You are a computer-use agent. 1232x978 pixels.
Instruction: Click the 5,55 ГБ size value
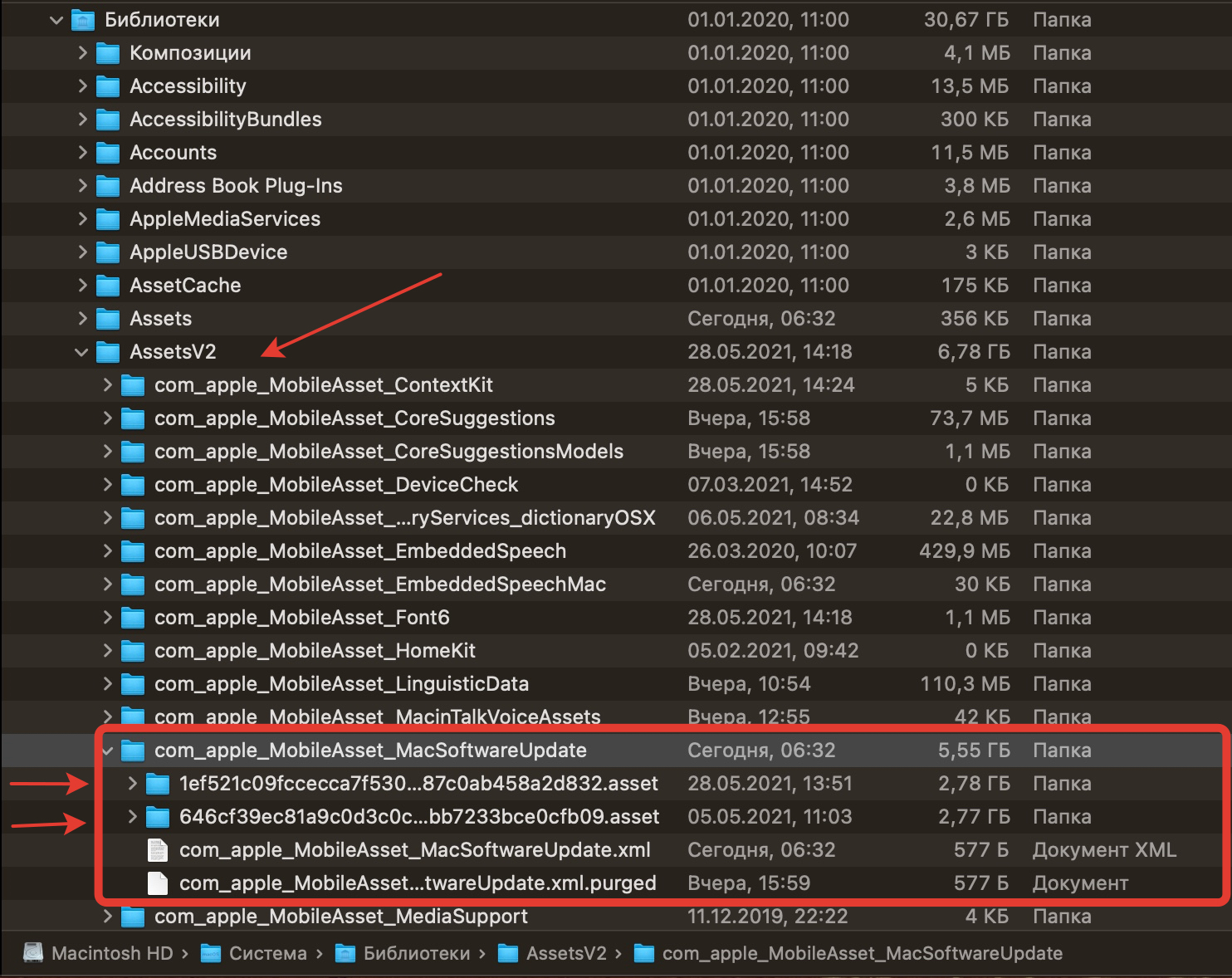tap(974, 751)
